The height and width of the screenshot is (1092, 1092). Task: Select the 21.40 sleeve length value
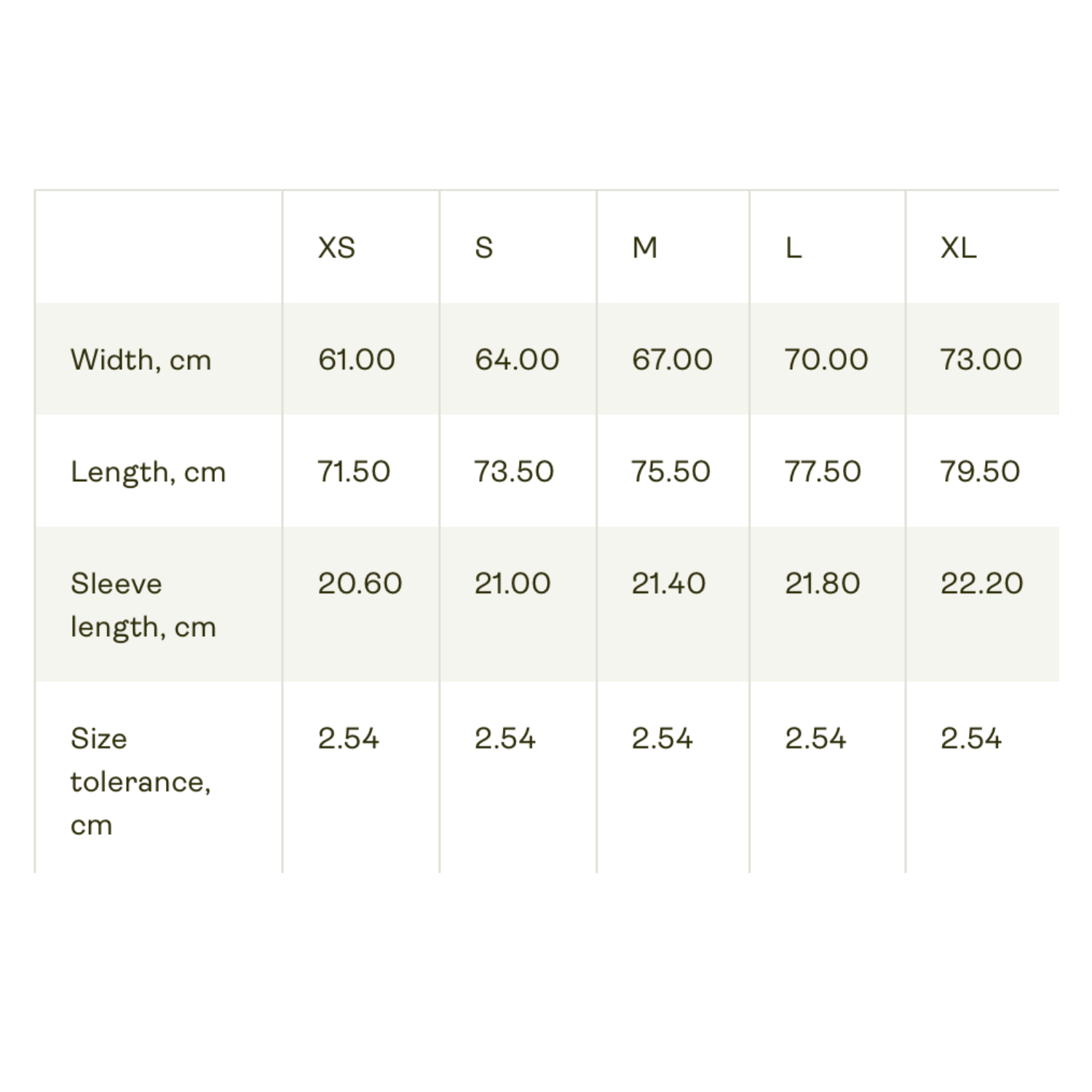pyautogui.click(x=668, y=584)
